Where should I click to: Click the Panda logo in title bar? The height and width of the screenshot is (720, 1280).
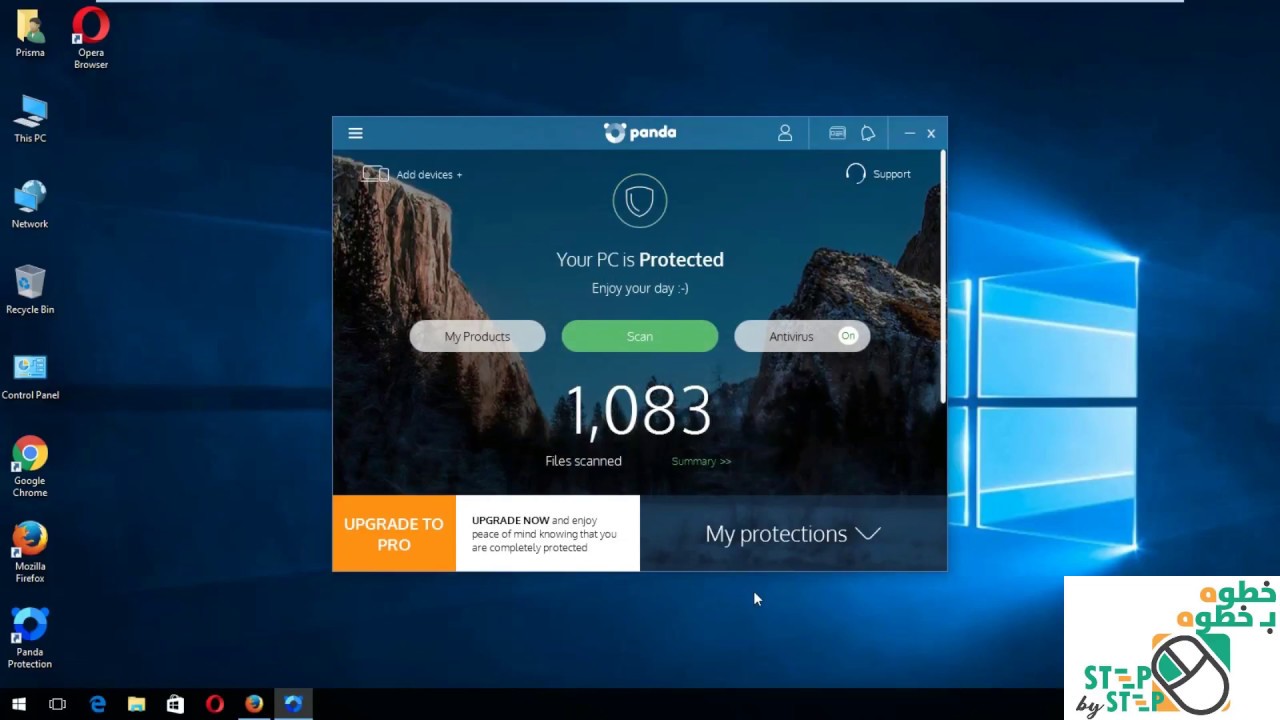[640, 133]
